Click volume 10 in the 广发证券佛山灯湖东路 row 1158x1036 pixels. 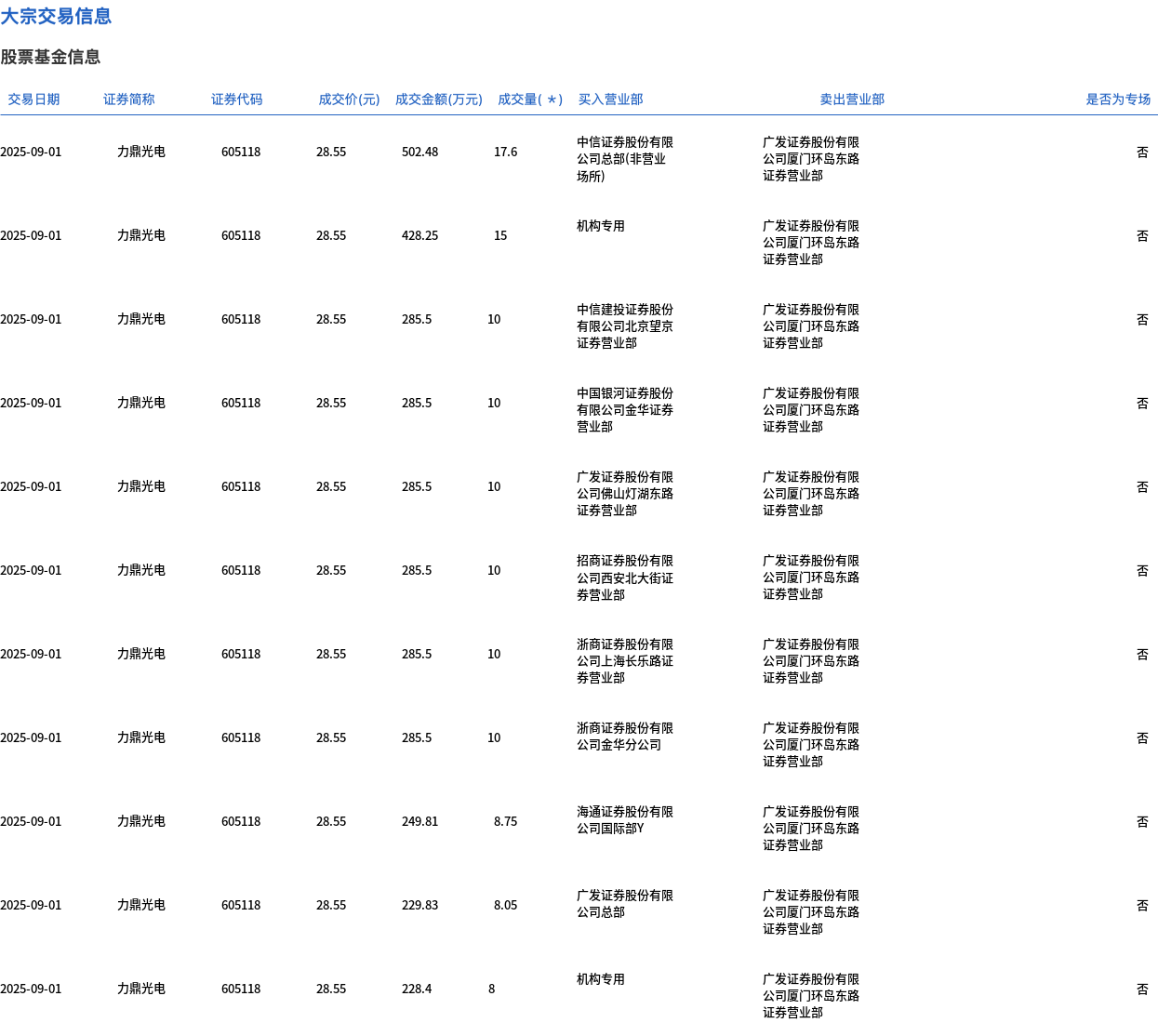pos(494,486)
